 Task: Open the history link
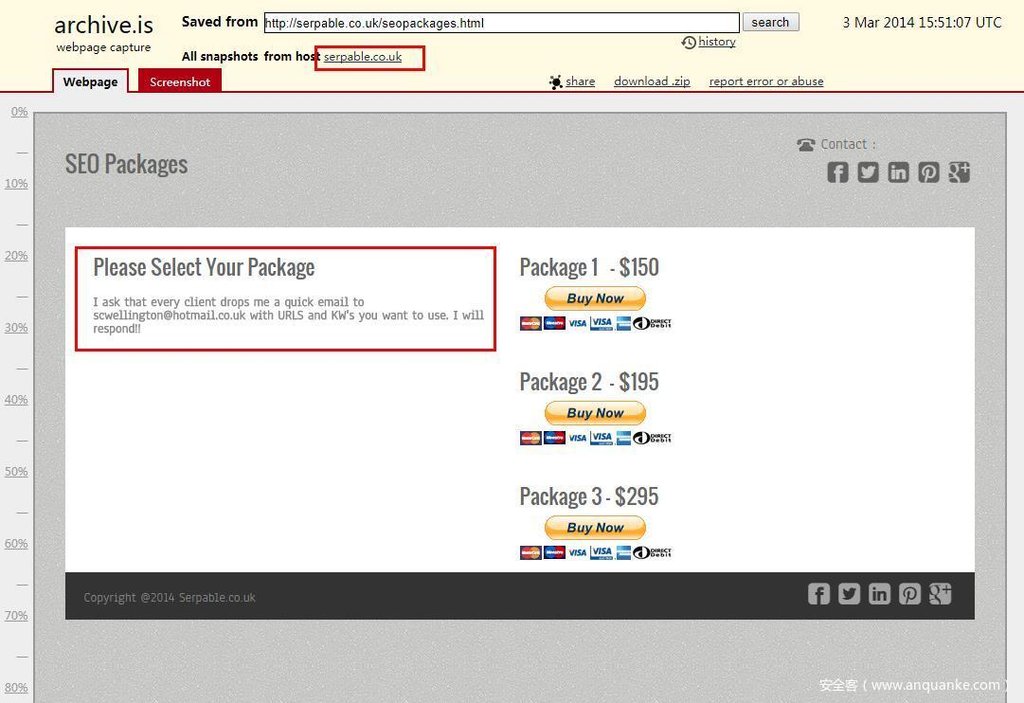(716, 42)
